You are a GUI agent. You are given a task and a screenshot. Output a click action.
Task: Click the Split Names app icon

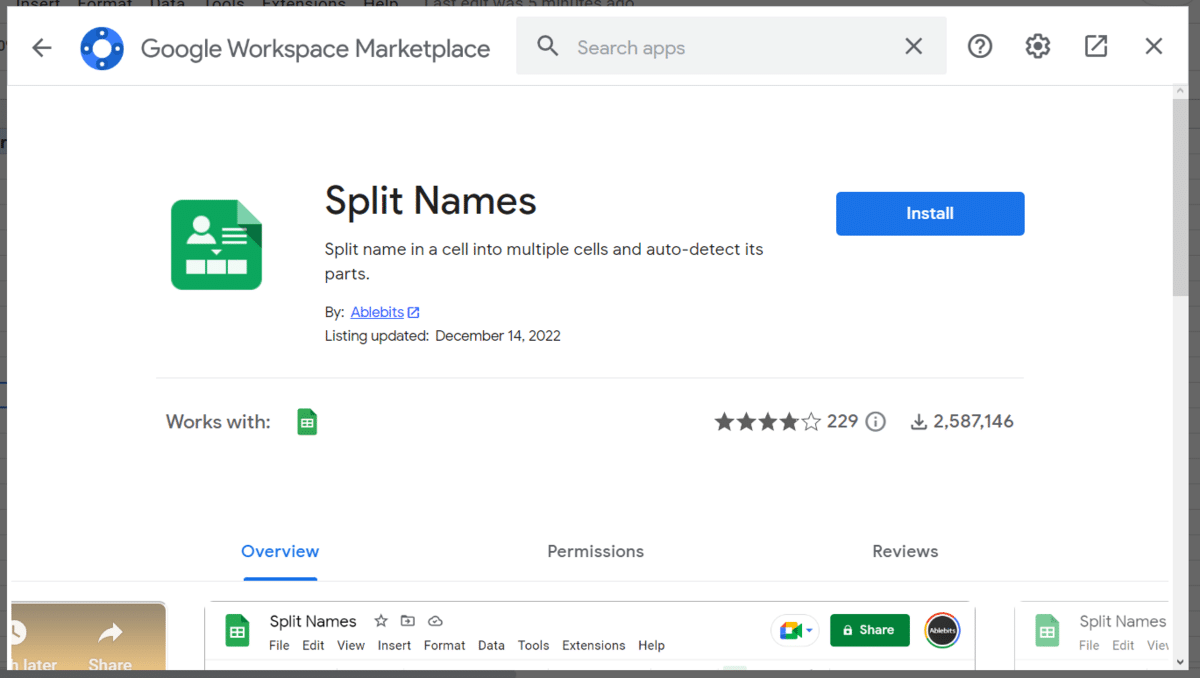pos(216,245)
